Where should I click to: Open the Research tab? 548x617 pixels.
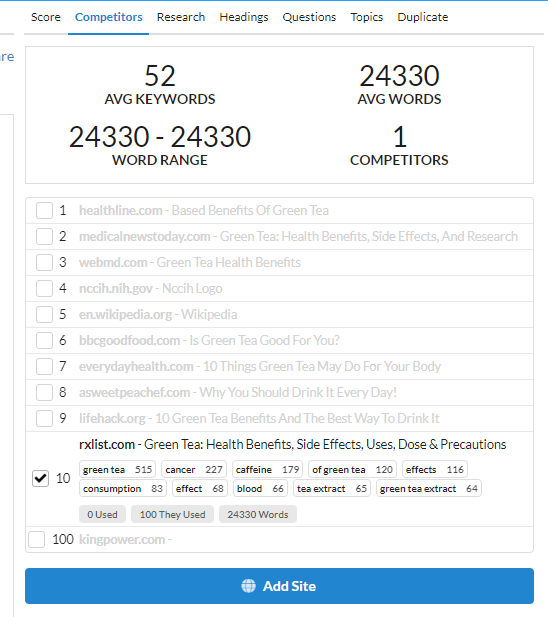[x=181, y=17]
